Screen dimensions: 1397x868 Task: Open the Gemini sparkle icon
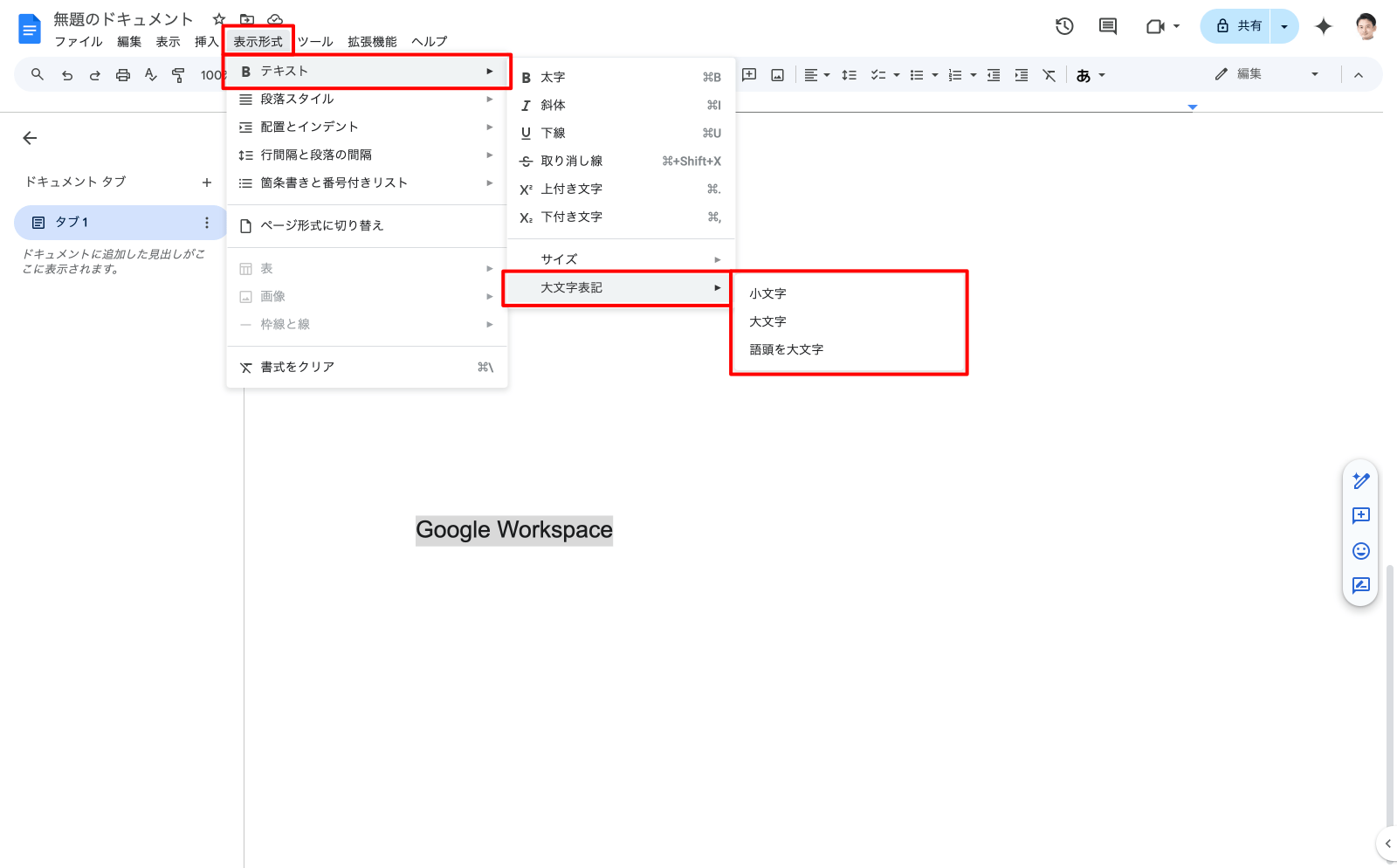[1324, 26]
